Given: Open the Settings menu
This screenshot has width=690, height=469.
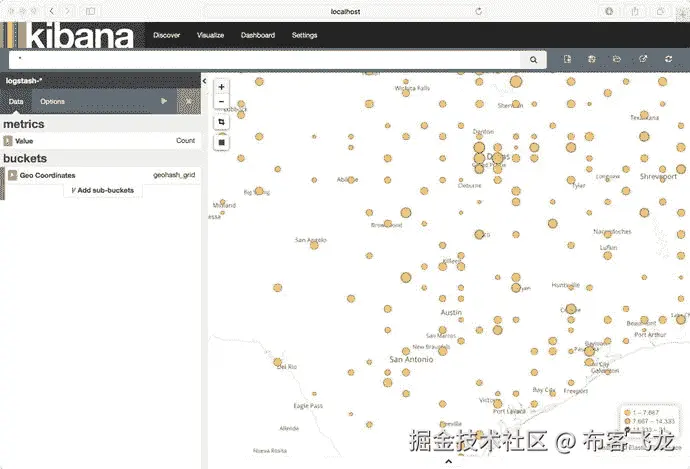Looking at the screenshot, I should (x=305, y=35).
